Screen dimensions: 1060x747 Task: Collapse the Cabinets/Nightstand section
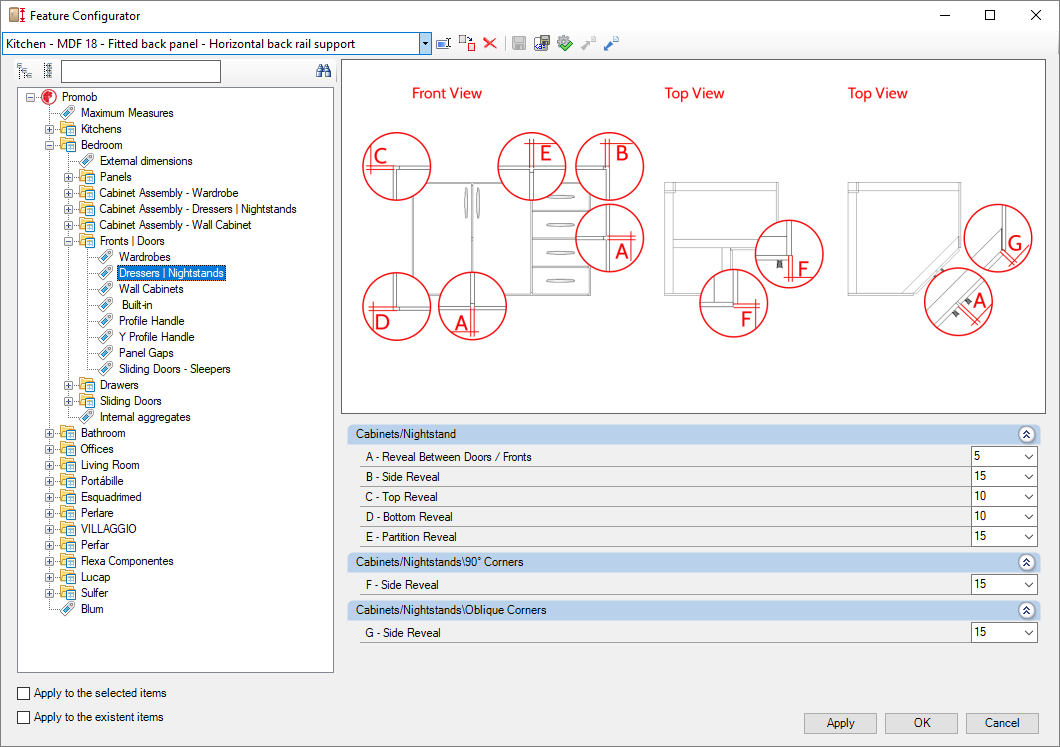[1026, 434]
